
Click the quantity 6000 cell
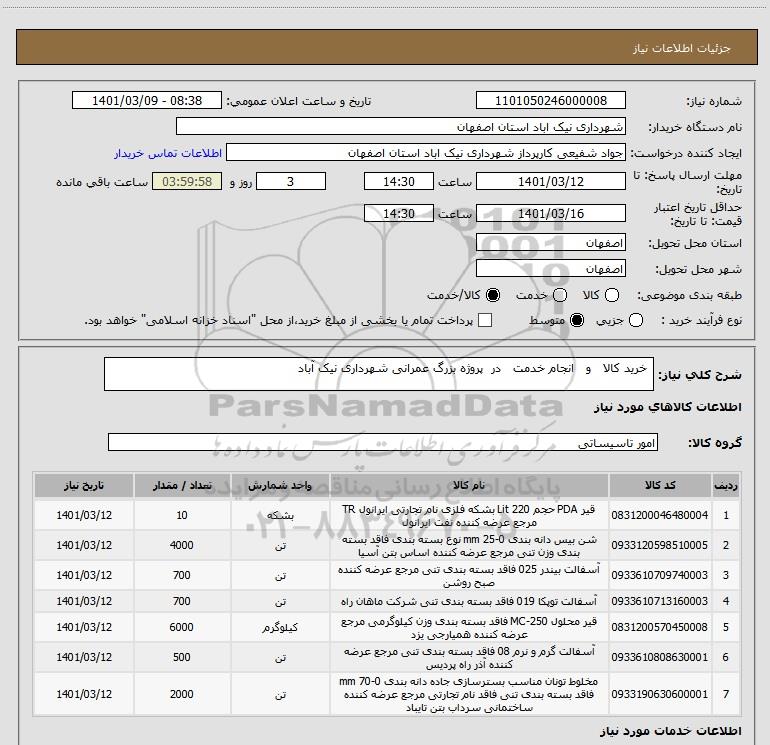pyautogui.click(x=182, y=627)
